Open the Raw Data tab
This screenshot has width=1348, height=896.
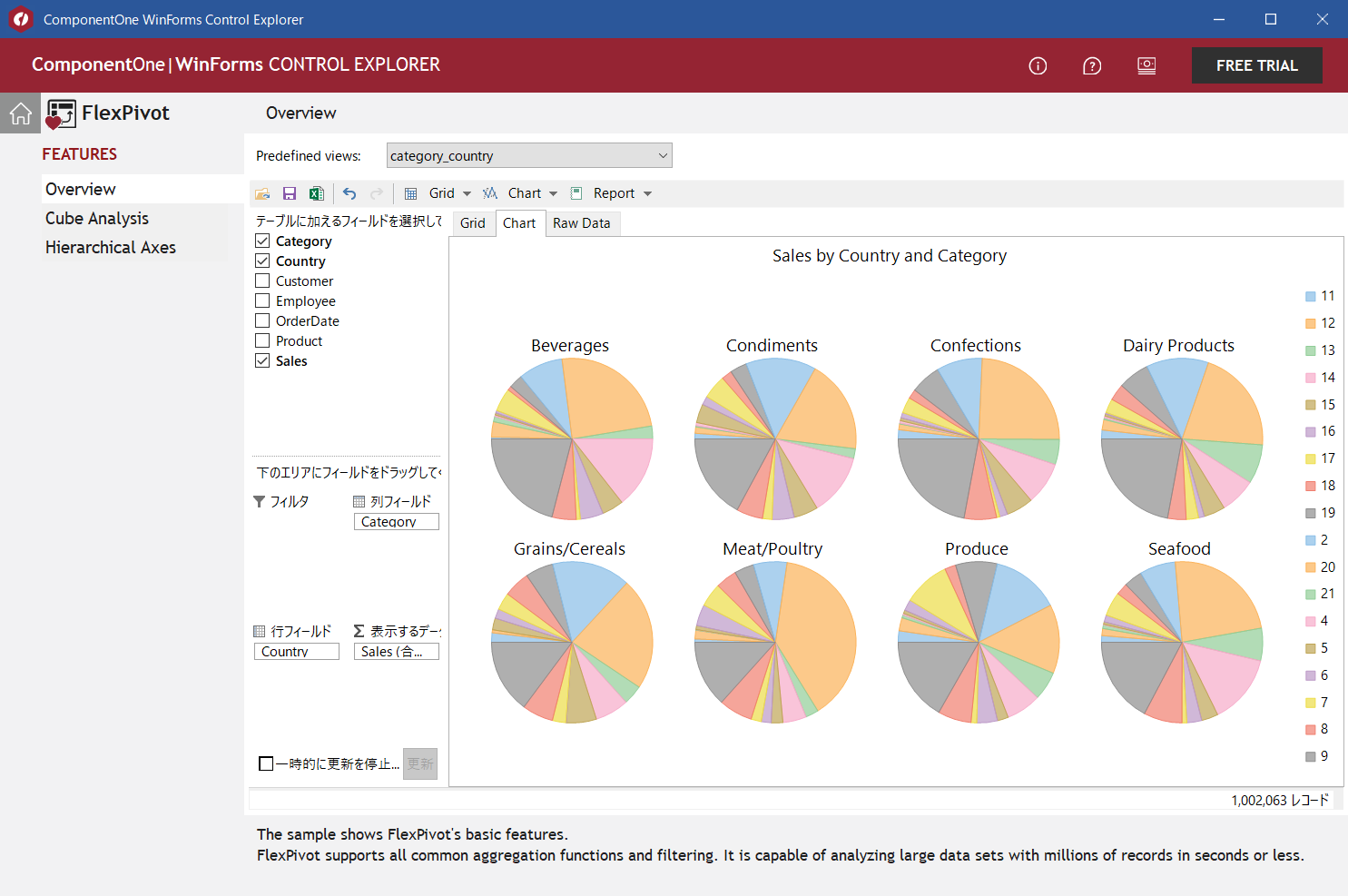pos(582,223)
